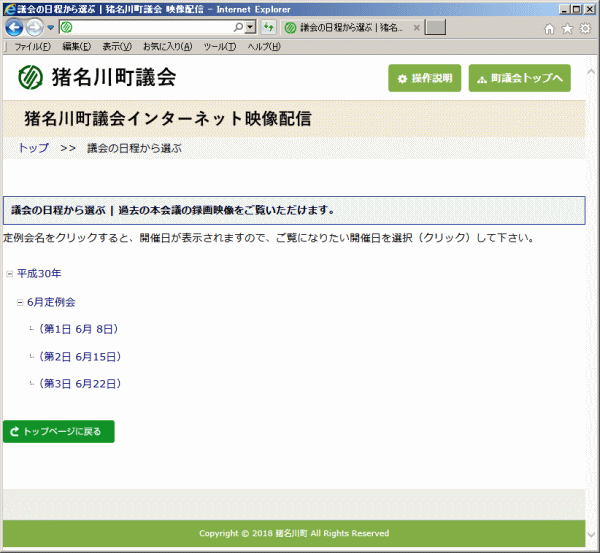The width and height of the screenshot is (600, 553).
Task: Open the 表示(V) menu
Action: (117, 47)
